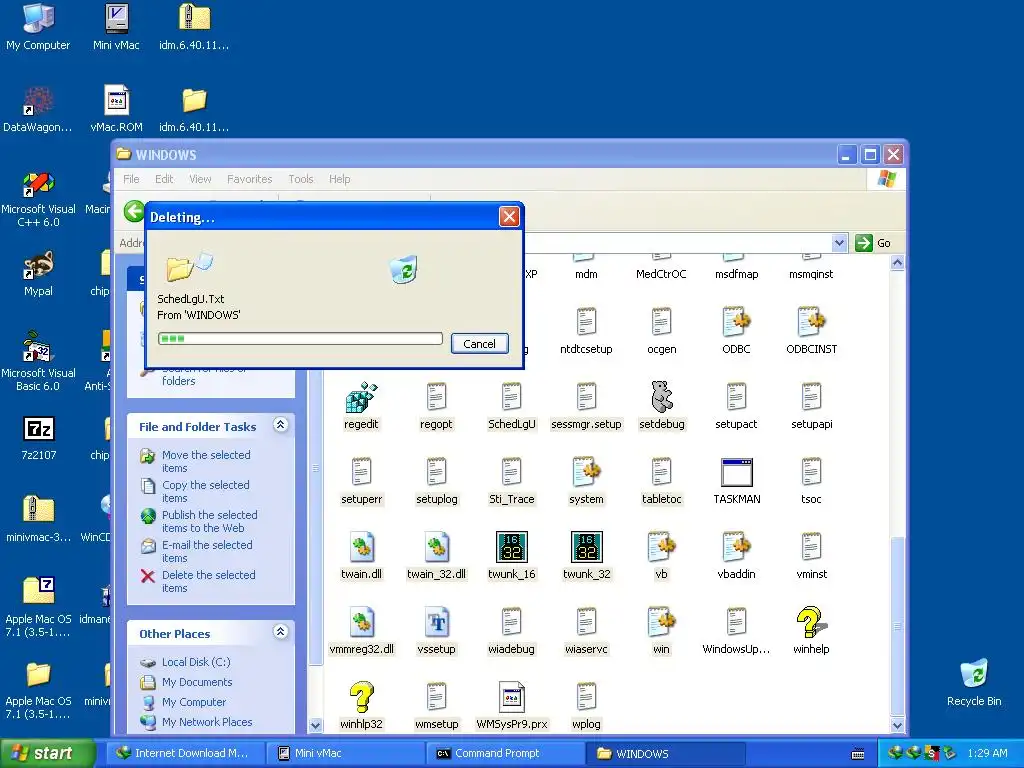
Task: Select the vssetup font file icon
Action: coord(436,622)
